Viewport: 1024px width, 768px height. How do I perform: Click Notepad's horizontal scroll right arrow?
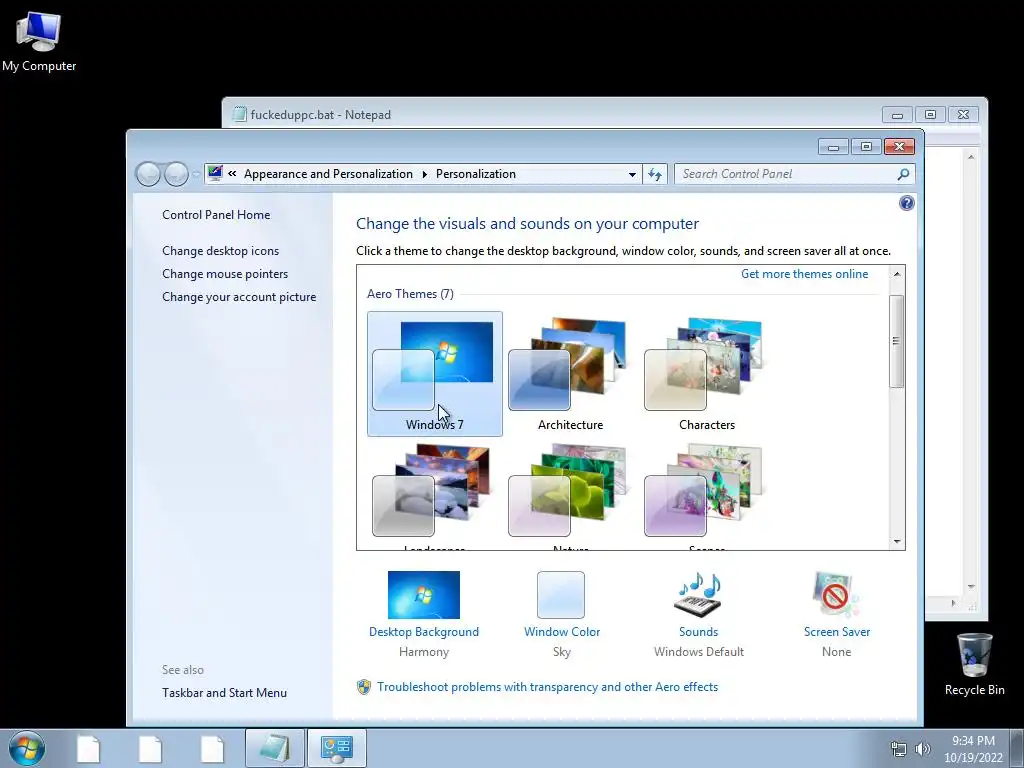tap(953, 603)
